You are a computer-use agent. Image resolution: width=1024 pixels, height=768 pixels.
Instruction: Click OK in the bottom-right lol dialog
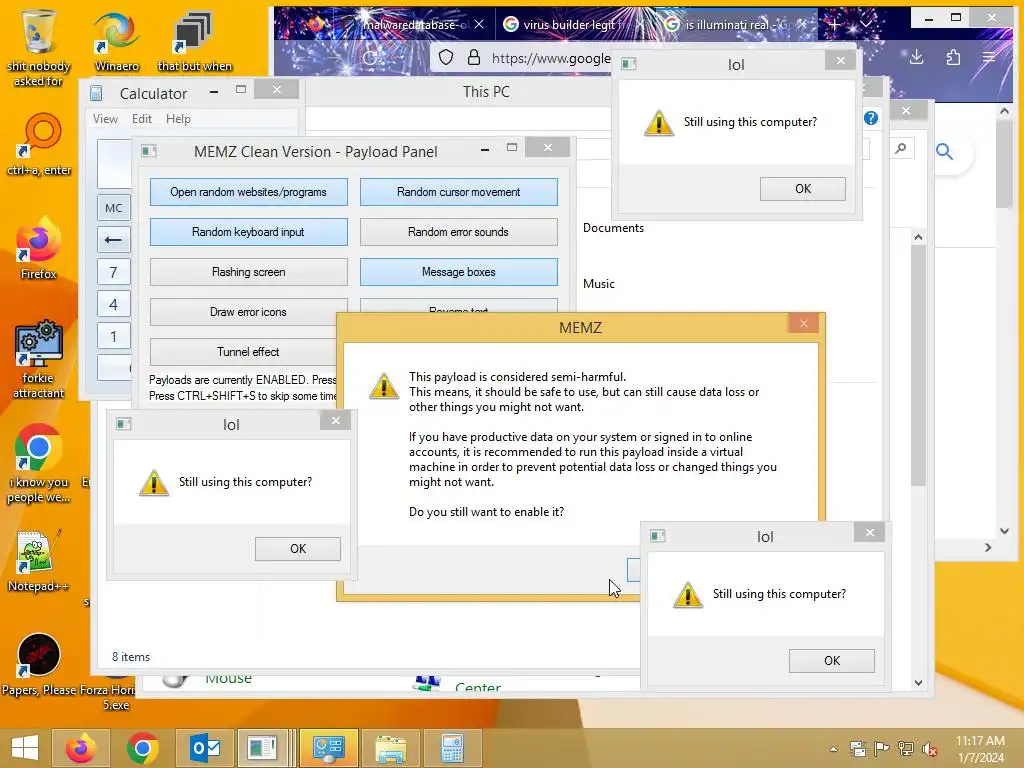(831, 660)
